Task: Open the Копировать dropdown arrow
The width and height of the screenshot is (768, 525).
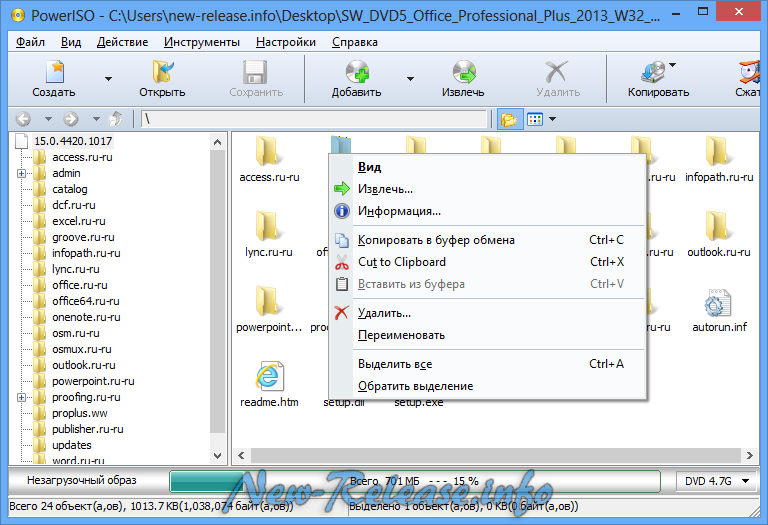Action: [x=672, y=65]
